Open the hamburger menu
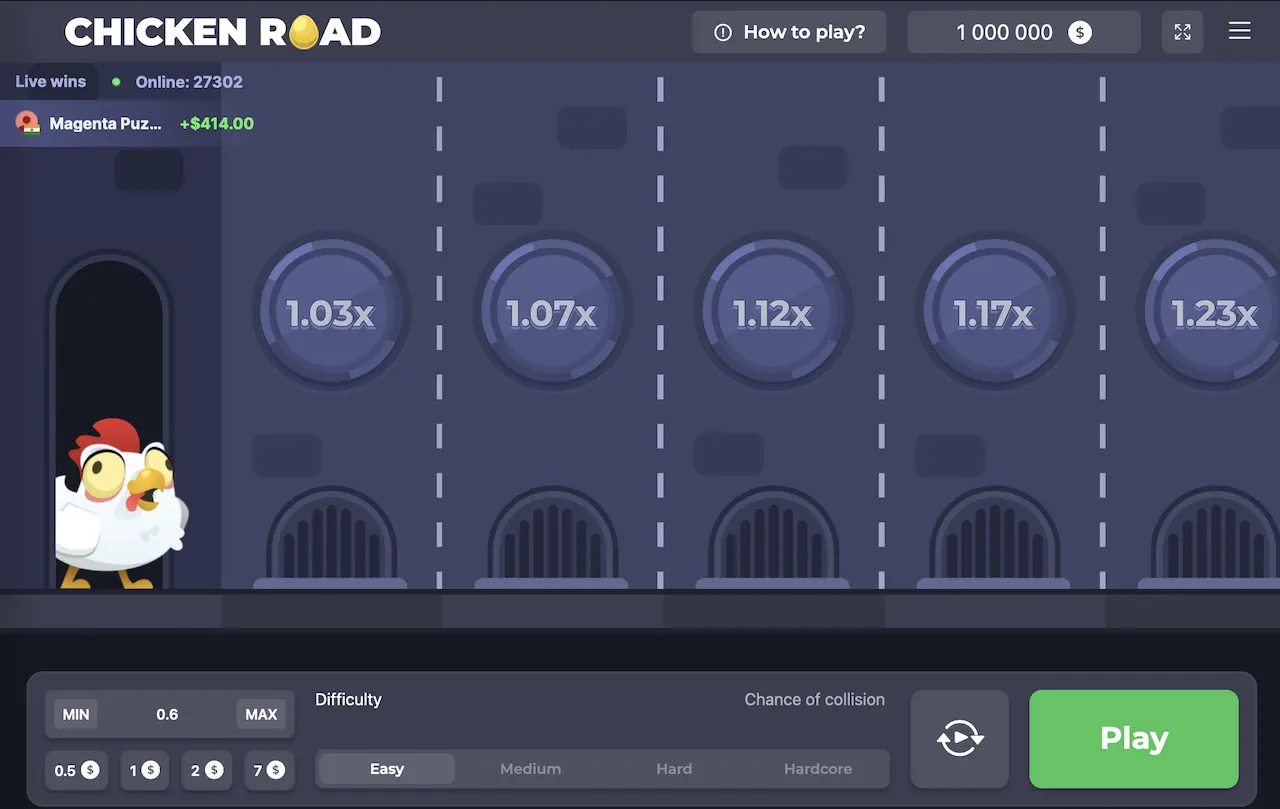The image size is (1280, 809). tap(1239, 32)
